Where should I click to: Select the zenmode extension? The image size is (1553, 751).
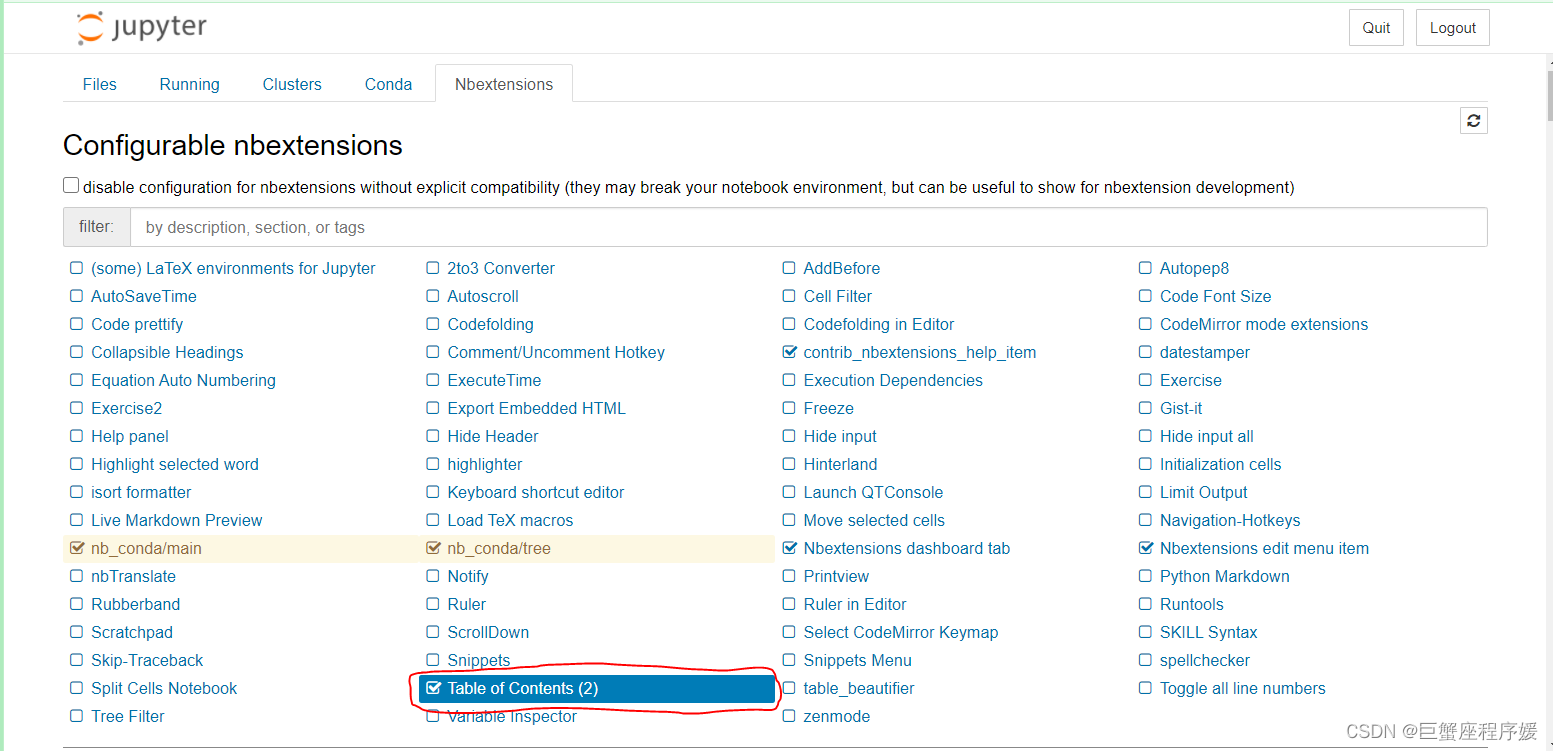tap(836, 716)
